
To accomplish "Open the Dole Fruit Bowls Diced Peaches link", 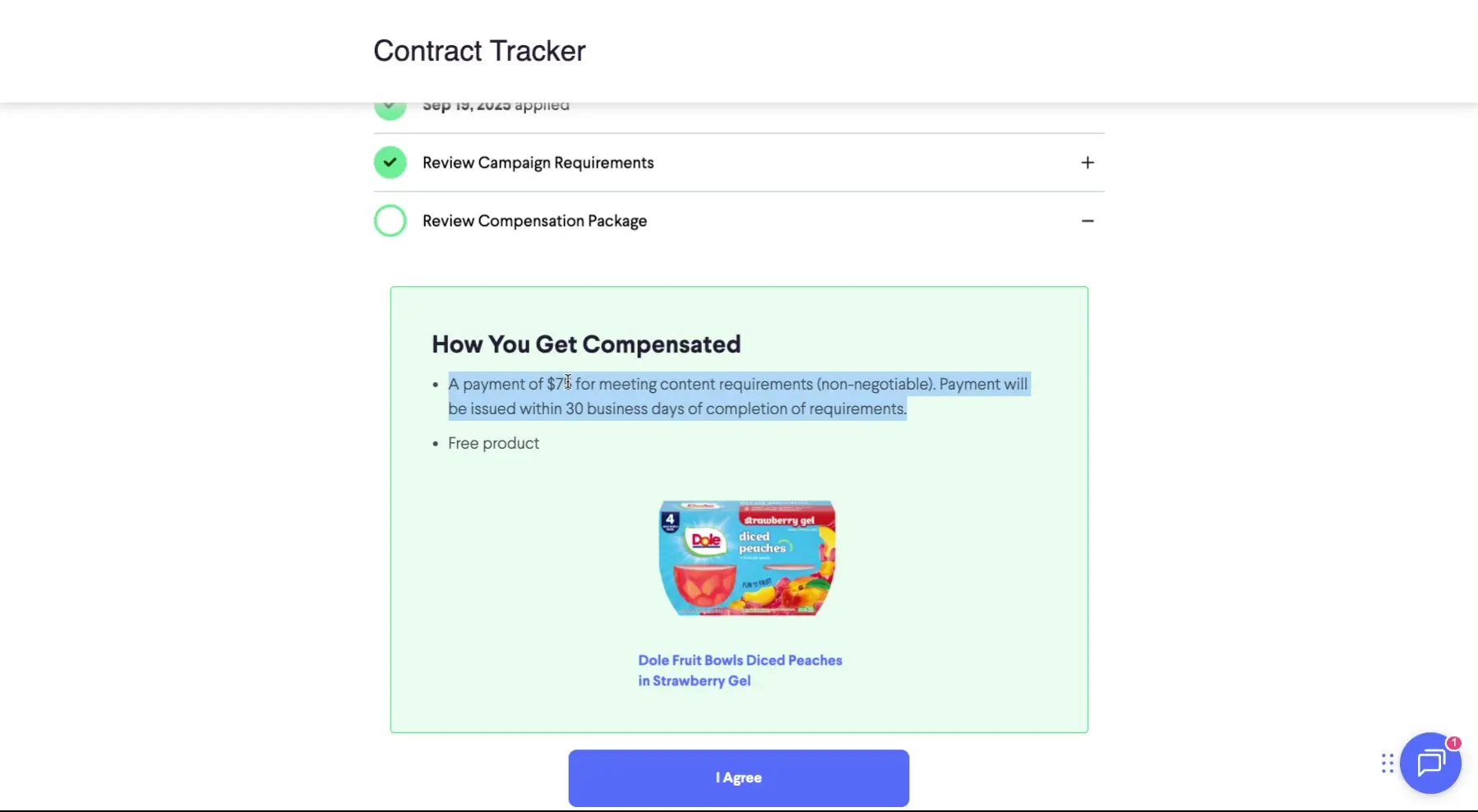I will [x=739, y=670].
